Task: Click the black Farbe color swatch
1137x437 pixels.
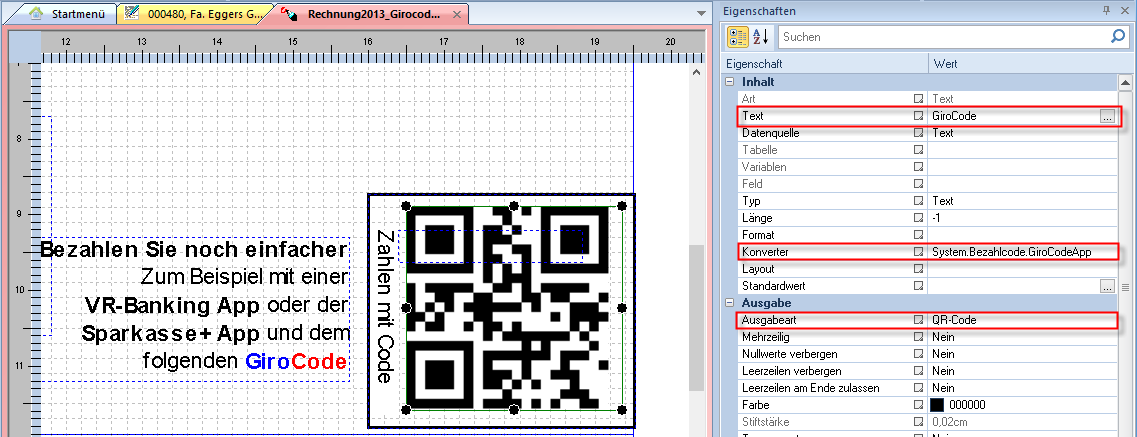Action: pyautogui.click(x=937, y=404)
